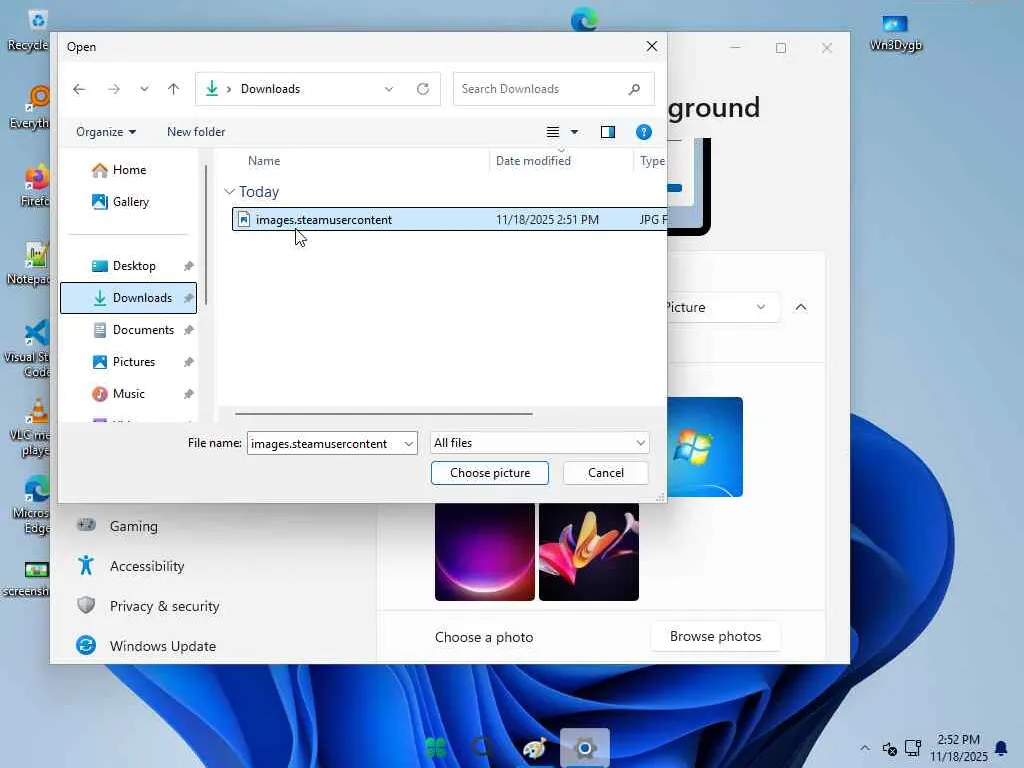Sort files by the Type column header
This screenshot has width=1024, height=768.
(x=651, y=161)
